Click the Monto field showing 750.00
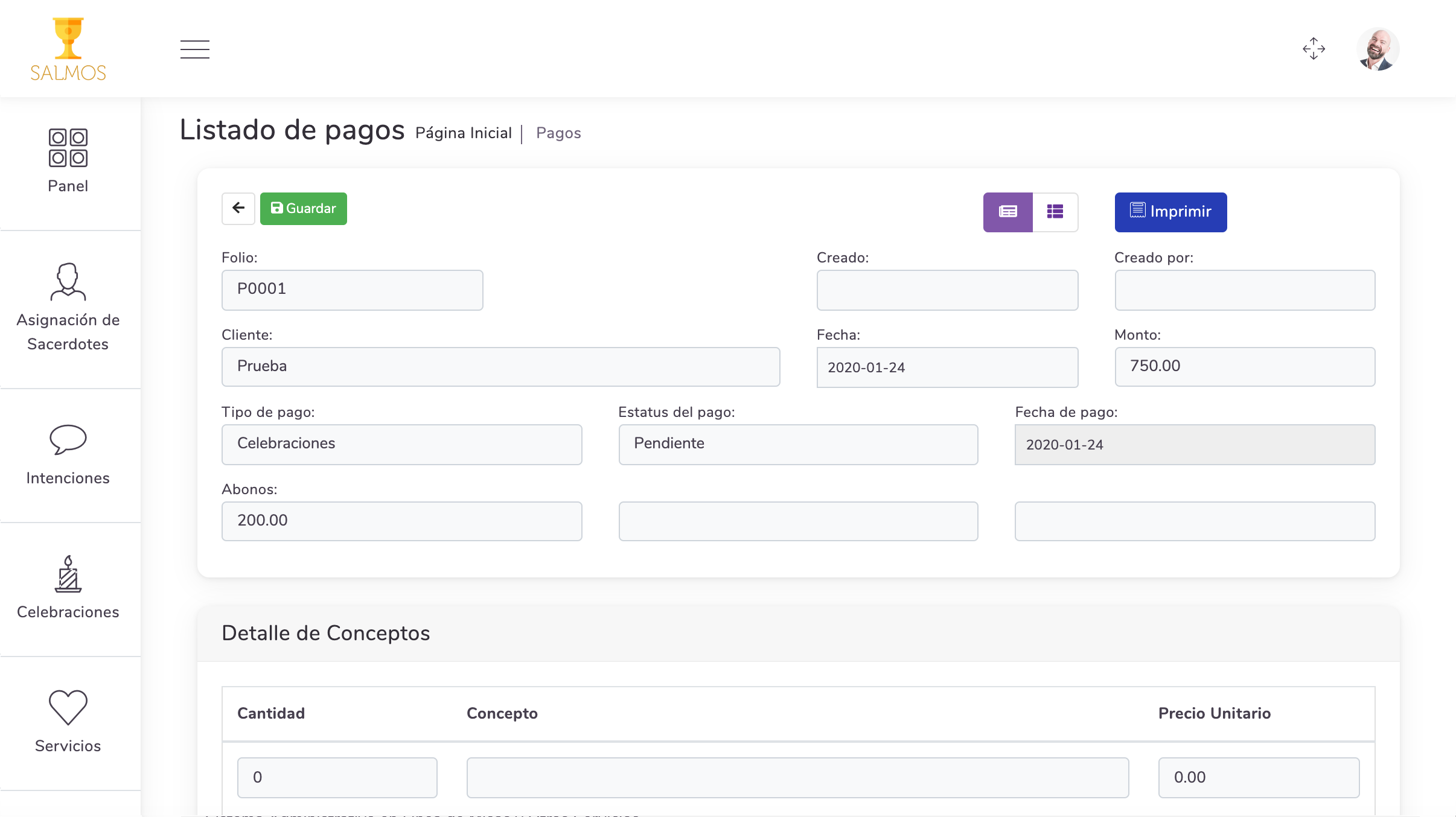Viewport: 1456px width, 817px height. coord(1245,366)
